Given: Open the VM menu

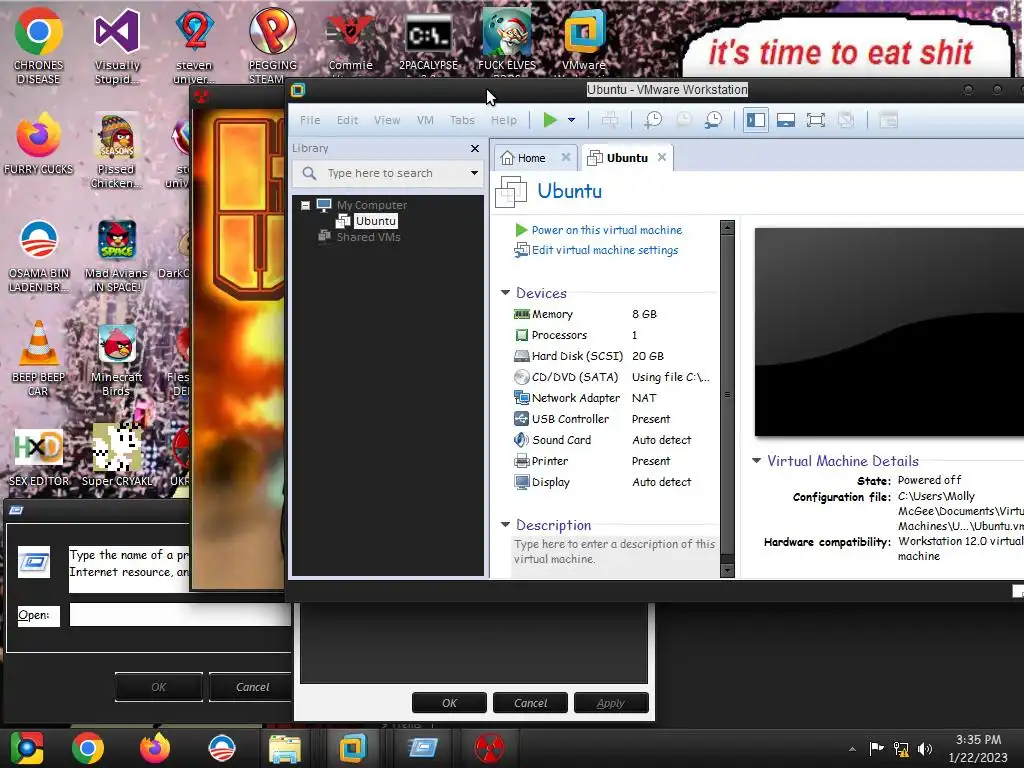Looking at the screenshot, I should tap(425, 120).
